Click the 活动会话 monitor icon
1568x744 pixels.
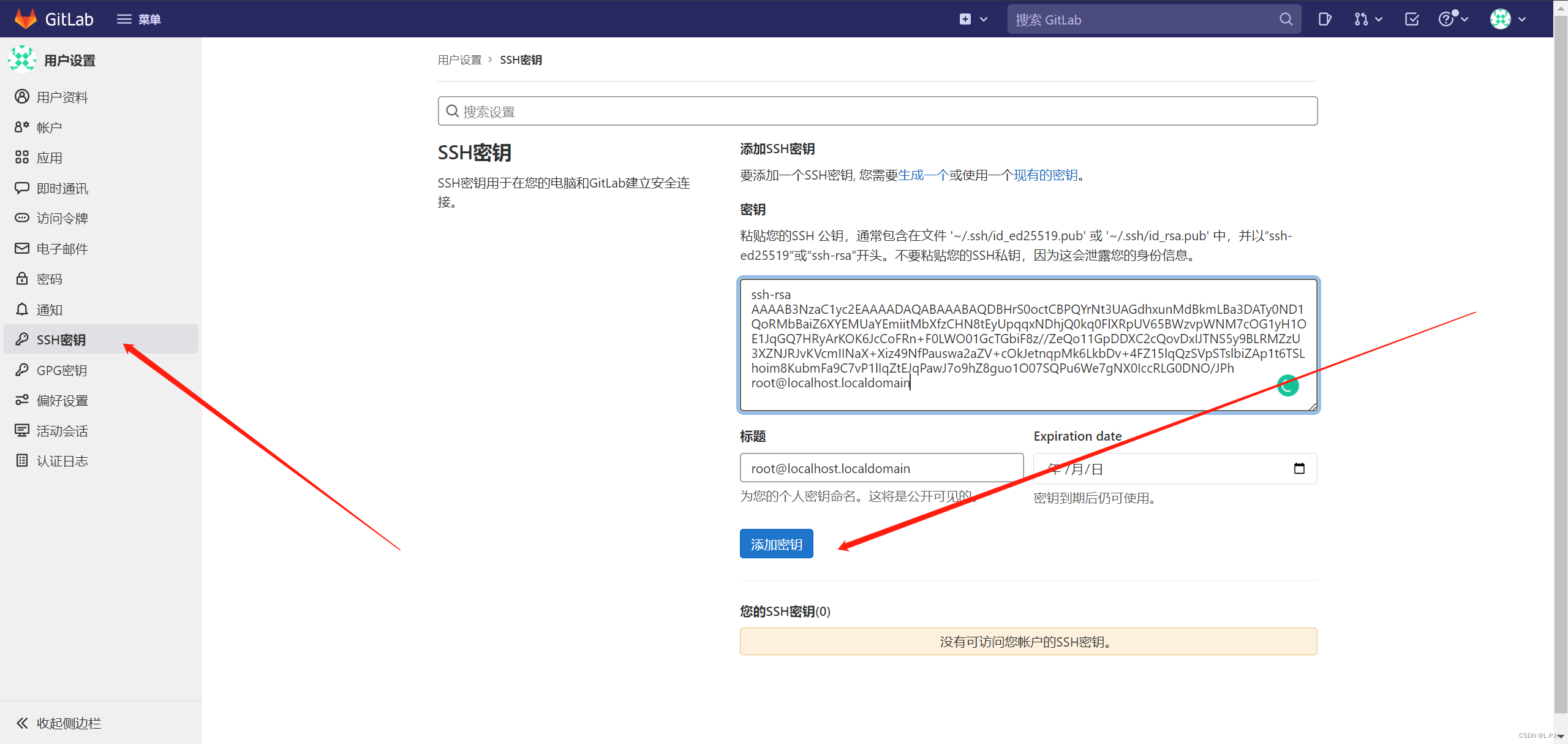coord(22,430)
